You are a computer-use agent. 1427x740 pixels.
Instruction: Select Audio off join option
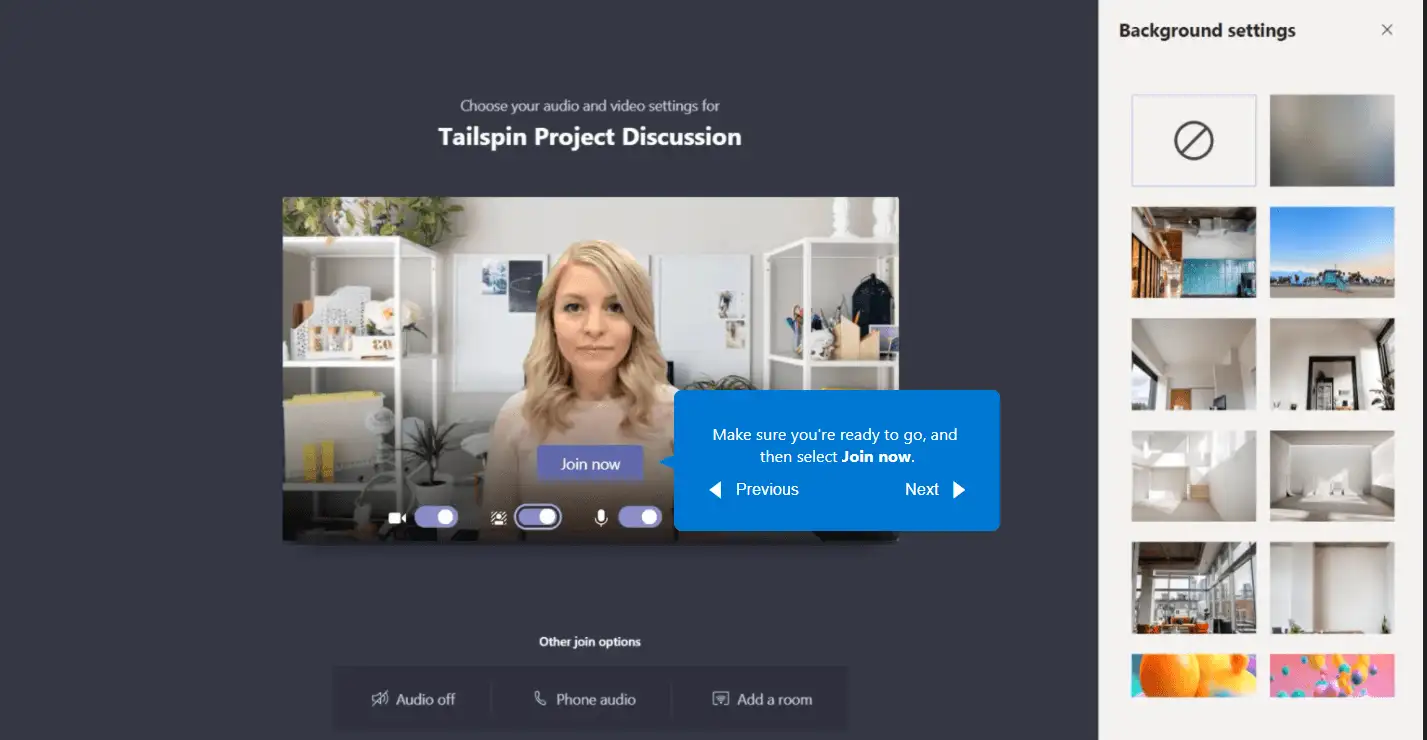coord(413,699)
